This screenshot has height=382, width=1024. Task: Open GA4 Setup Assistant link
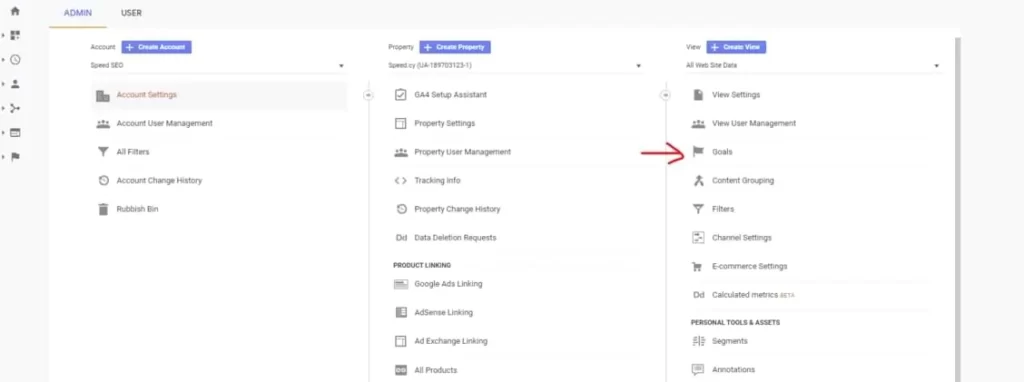451,95
